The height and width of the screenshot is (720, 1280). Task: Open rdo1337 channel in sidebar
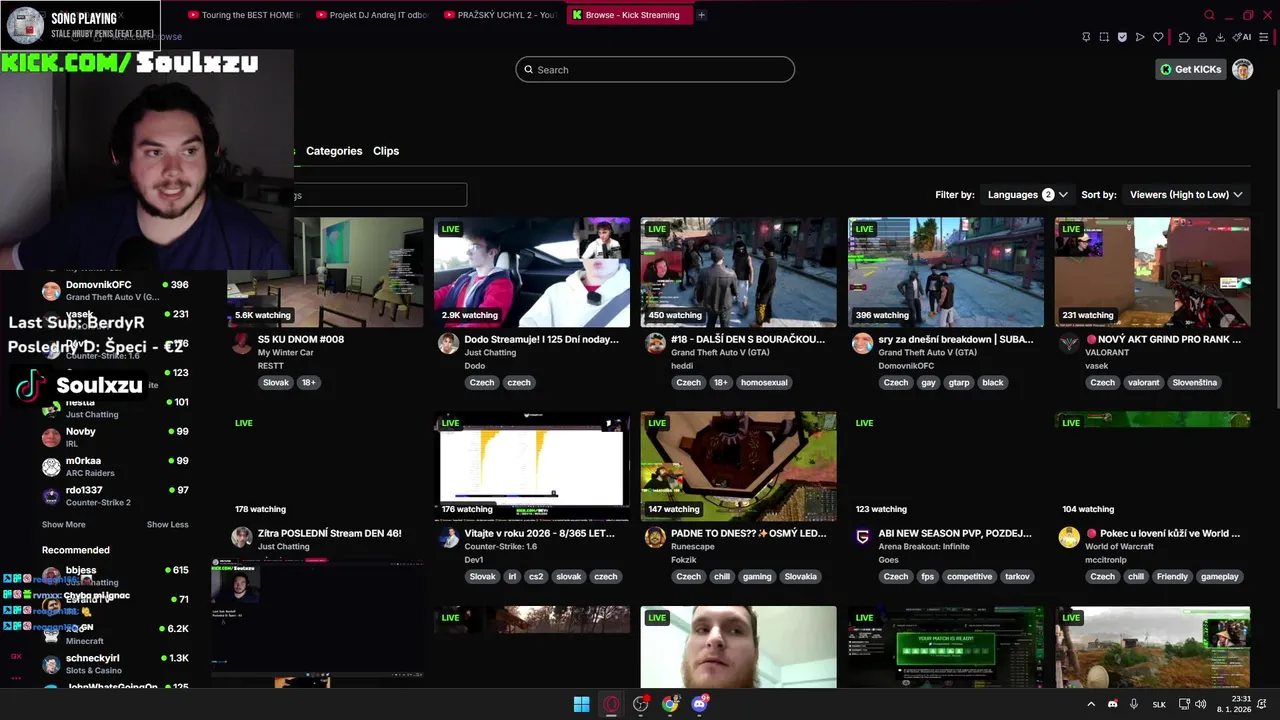[115, 496]
